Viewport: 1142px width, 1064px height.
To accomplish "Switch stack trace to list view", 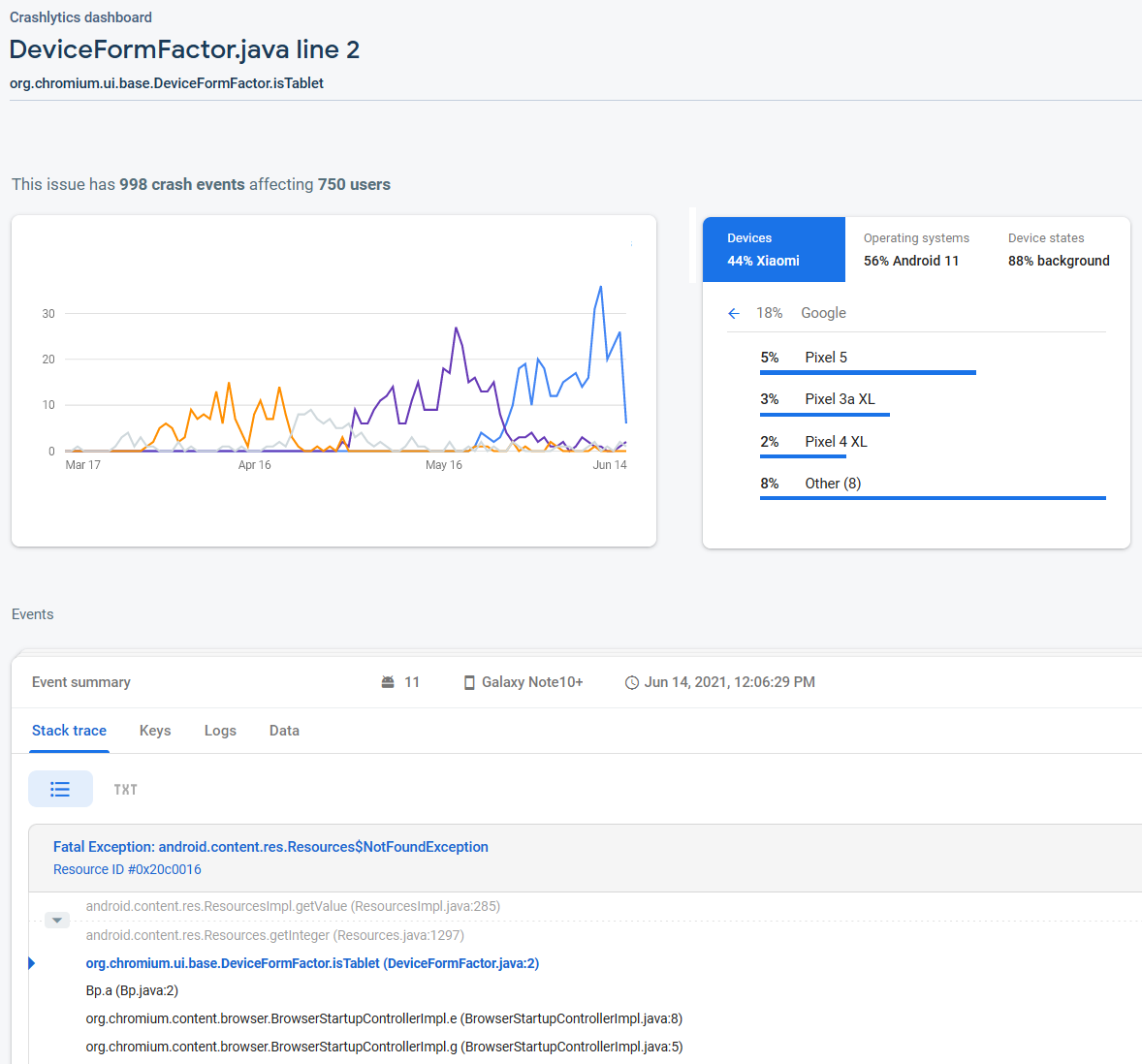I will 60,789.
